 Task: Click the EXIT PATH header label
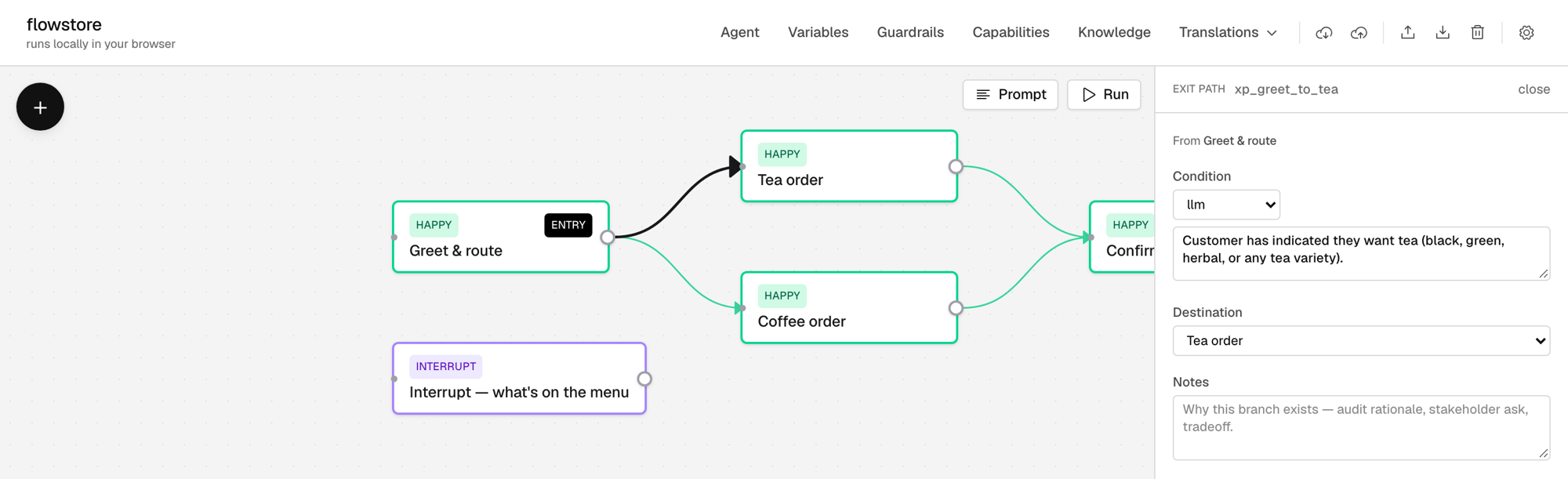coord(1199,89)
